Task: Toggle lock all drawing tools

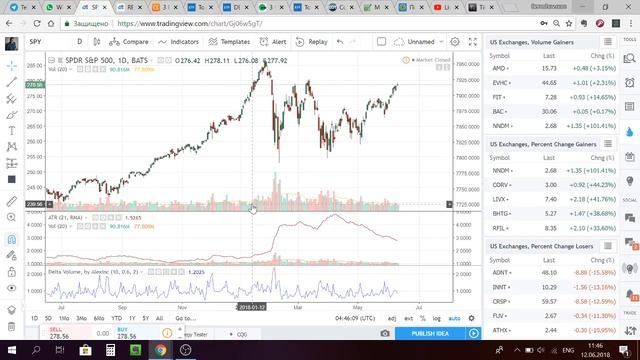Action: pyautogui.click(x=11, y=272)
